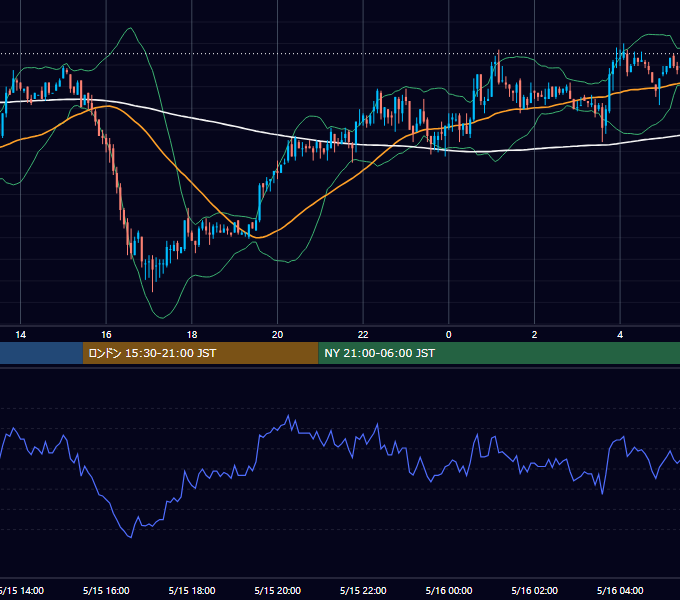Screen dimensions: 680x600
Task: Click the 5/15 22:00 time label
Action: coord(363,590)
